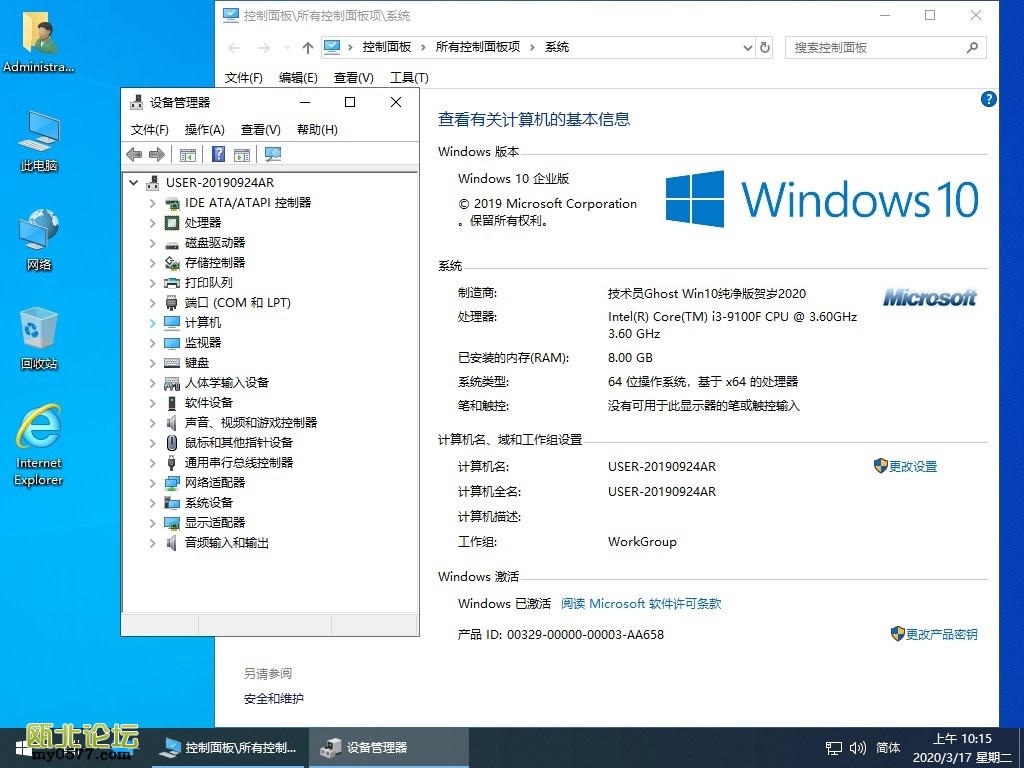Click Scan for hardware changes toolbar icon
Image resolution: width=1024 pixels, height=768 pixels.
[x=272, y=154]
